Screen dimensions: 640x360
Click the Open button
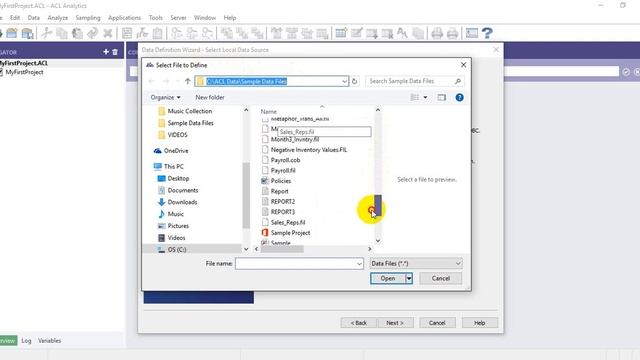388,278
